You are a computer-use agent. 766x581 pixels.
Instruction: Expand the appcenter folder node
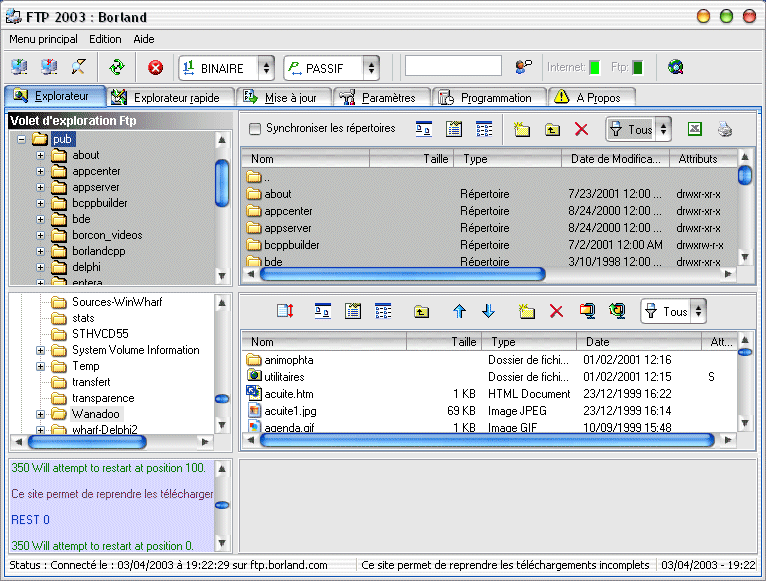41,172
